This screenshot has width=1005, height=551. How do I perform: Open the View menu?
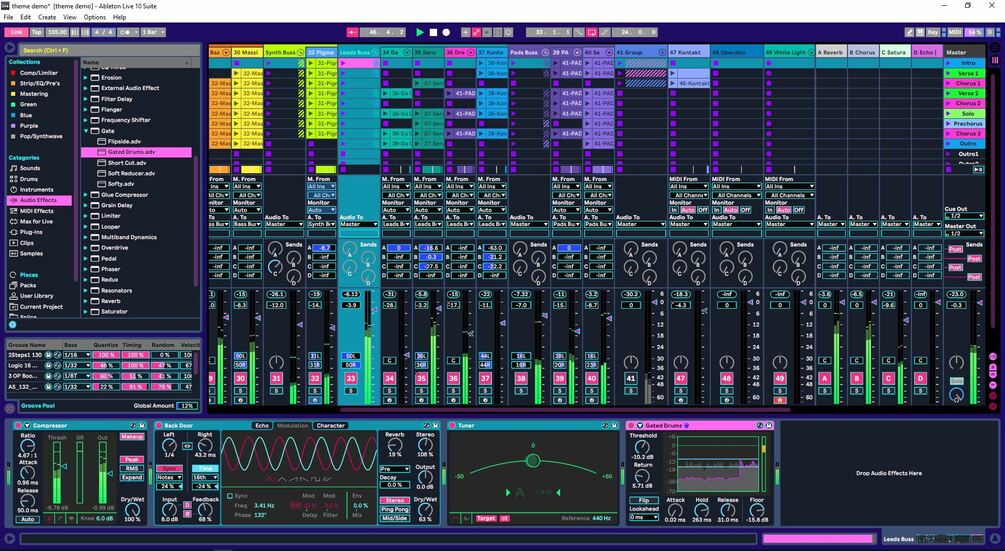click(70, 17)
